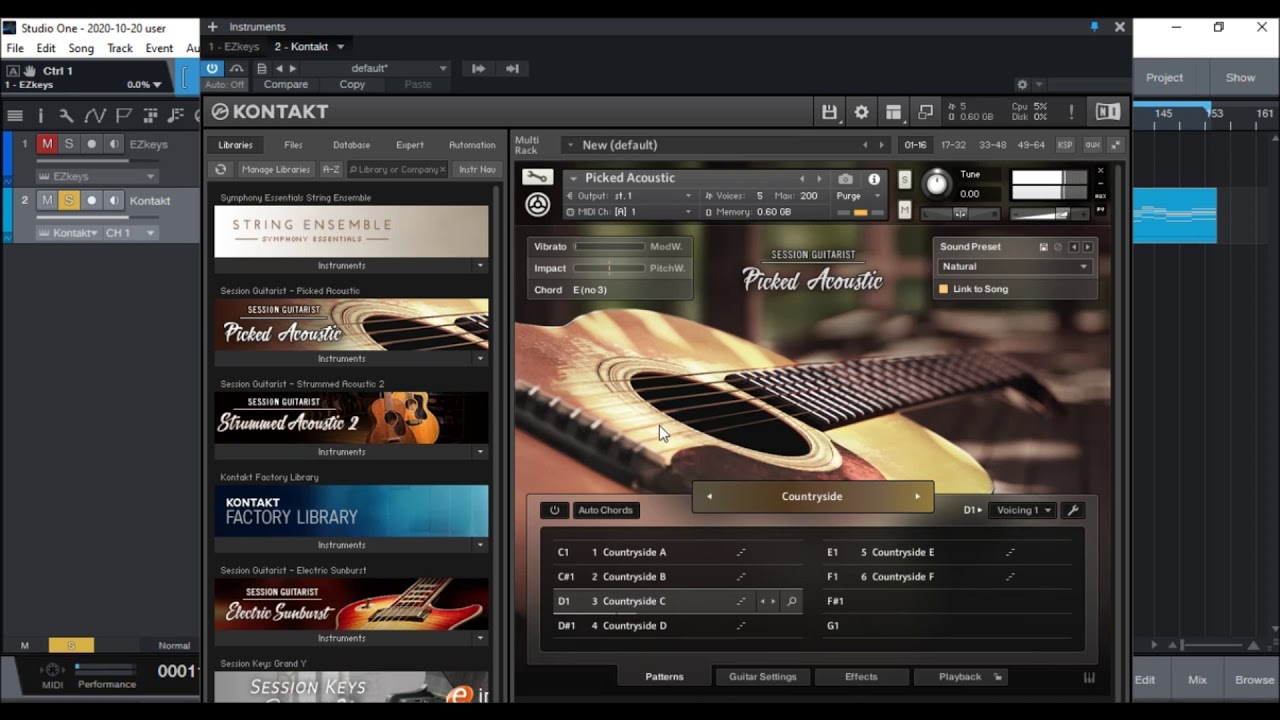Open voicing settings wrench icon
Viewport: 1280px width, 720px height.
pos(1073,510)
